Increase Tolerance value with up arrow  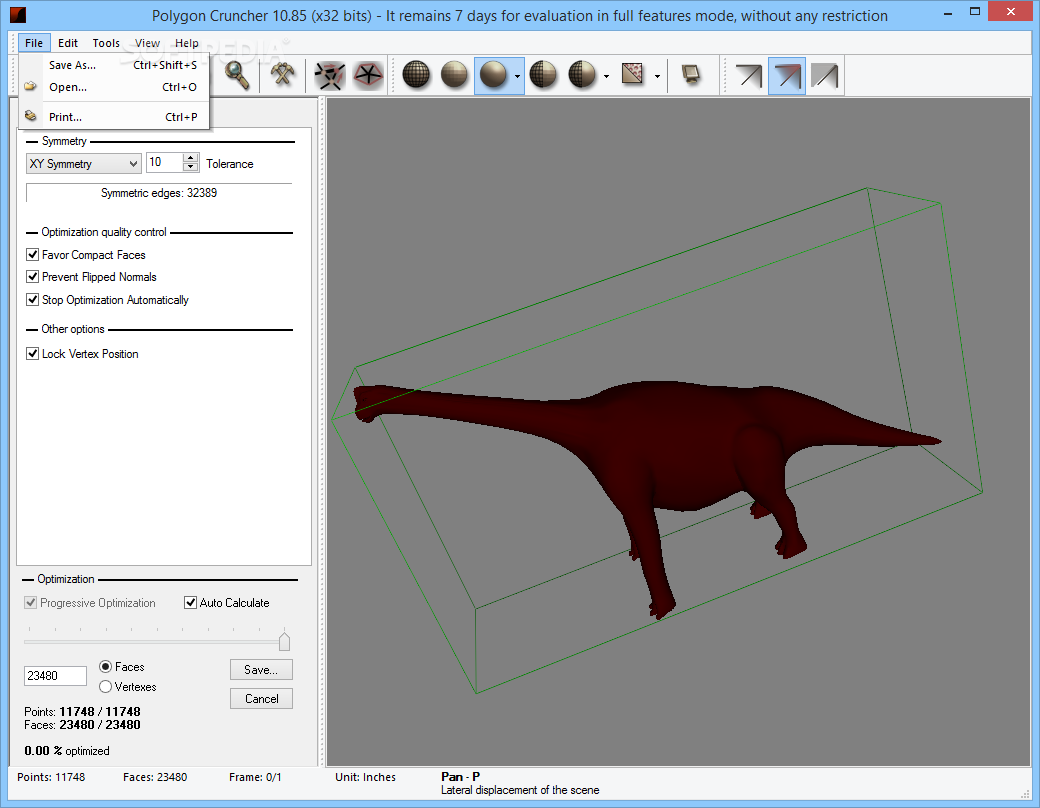coord(191,158)
